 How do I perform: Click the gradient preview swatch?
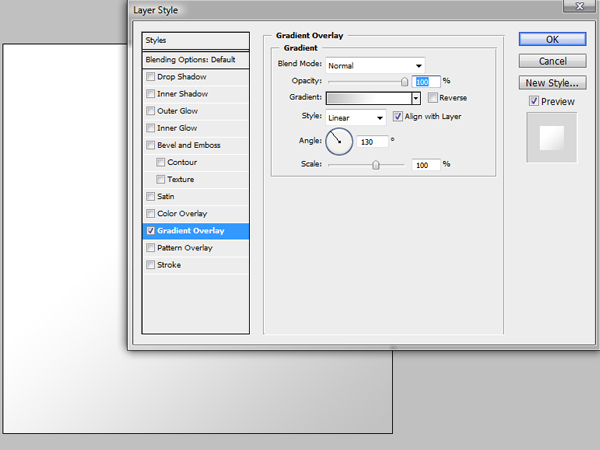[369, 98]
